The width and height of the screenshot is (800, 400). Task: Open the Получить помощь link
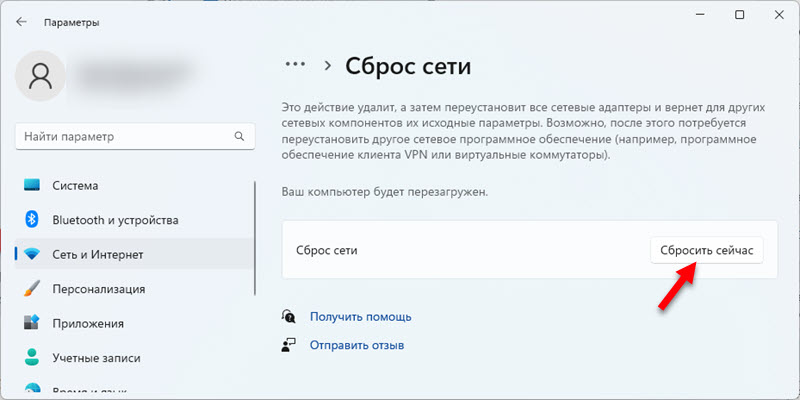(360, 317)
